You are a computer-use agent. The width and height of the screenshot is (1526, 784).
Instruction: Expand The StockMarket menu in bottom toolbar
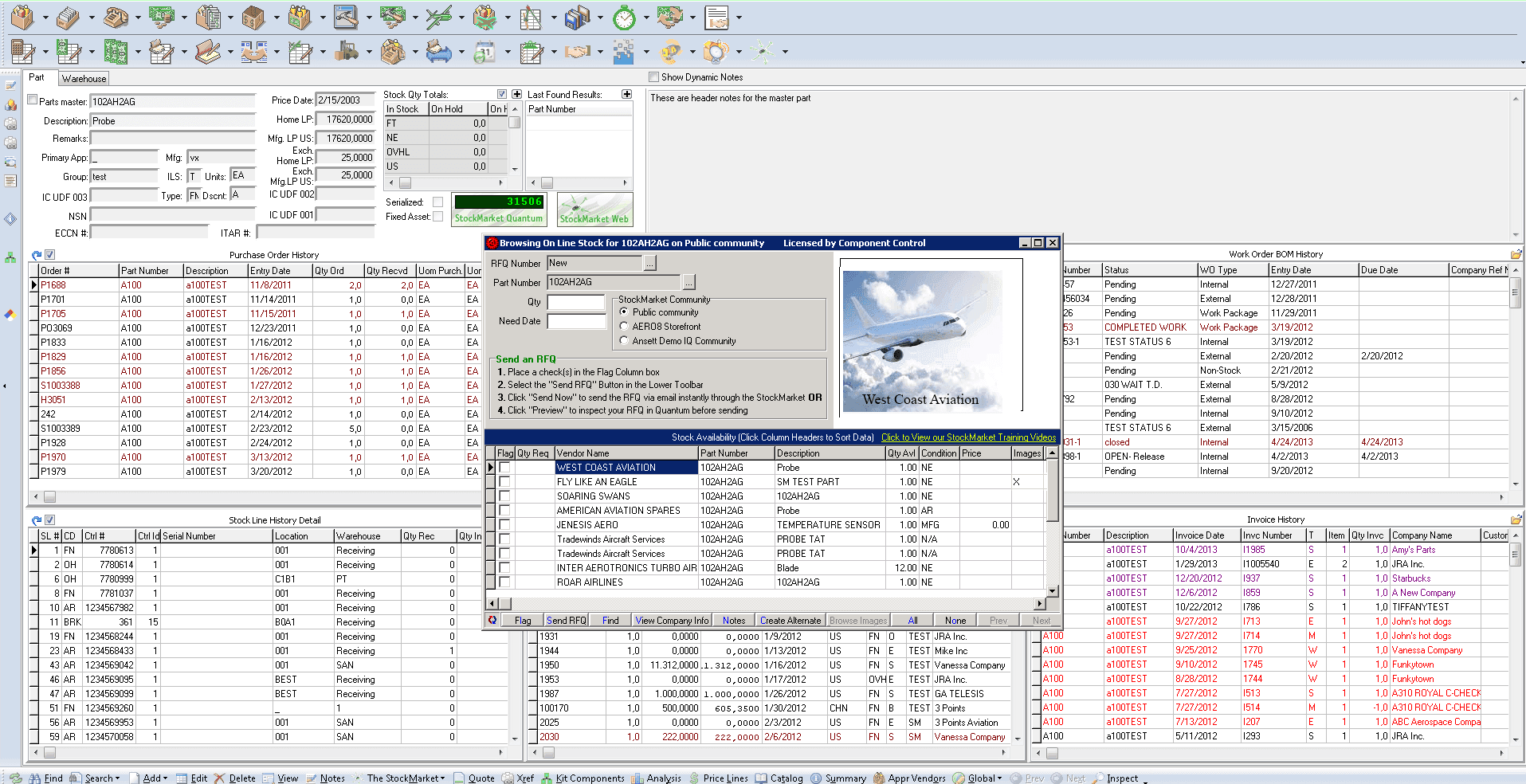406,778
